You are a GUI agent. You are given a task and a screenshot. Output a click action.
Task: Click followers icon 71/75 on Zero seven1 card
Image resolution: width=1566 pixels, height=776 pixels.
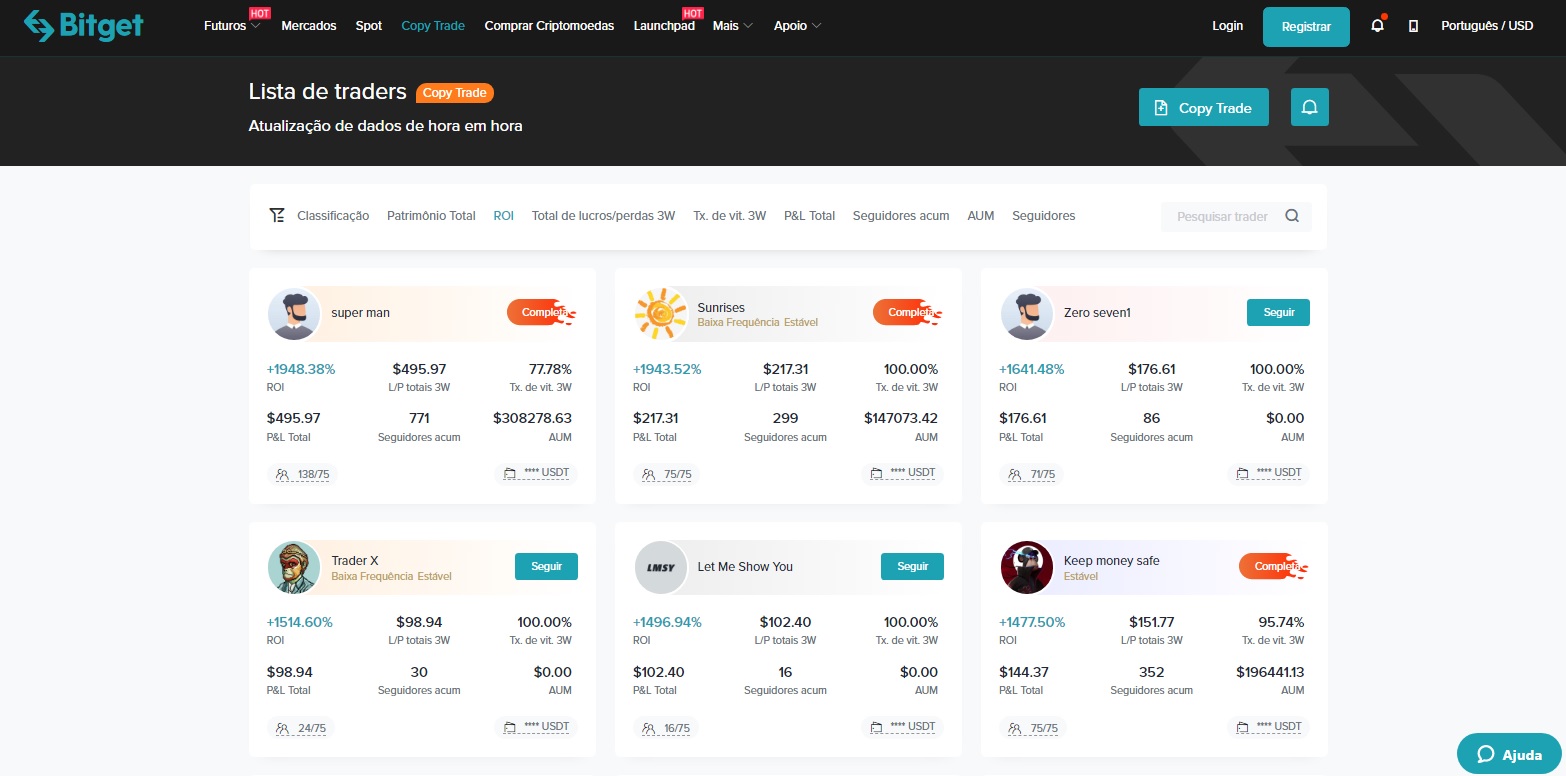point(1015,474)
